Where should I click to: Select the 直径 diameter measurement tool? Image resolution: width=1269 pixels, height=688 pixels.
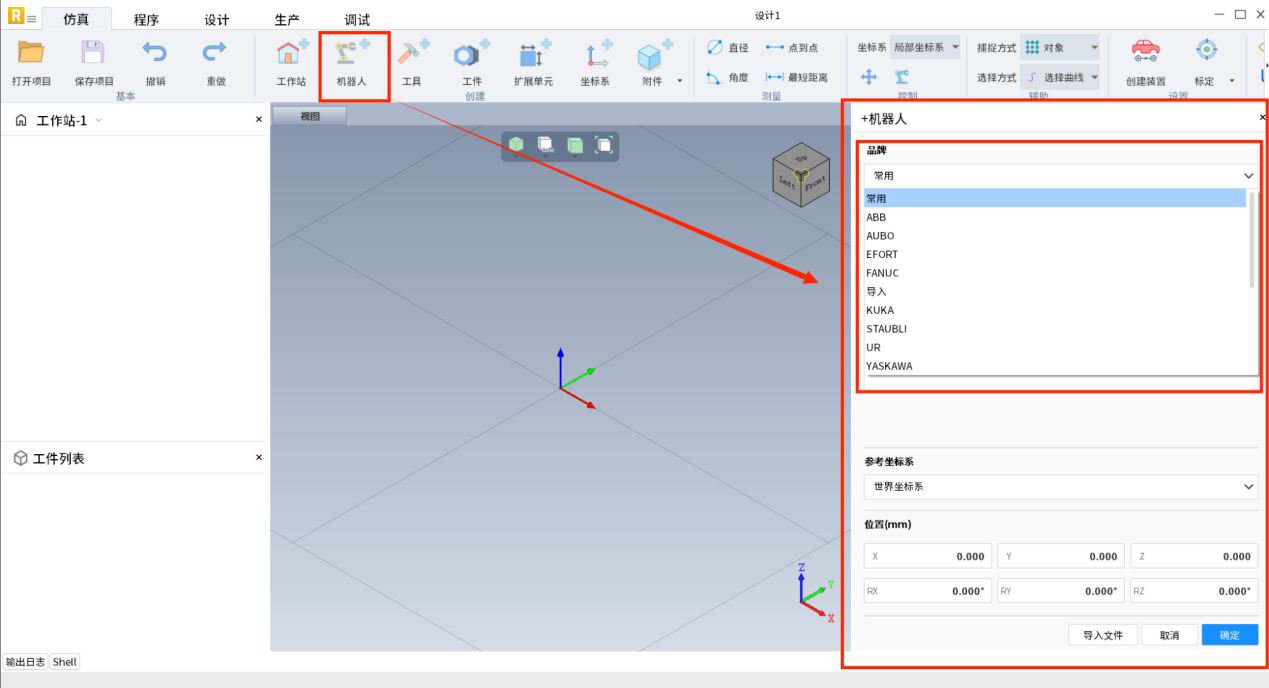pyautogui.click(x=727, y=48)
